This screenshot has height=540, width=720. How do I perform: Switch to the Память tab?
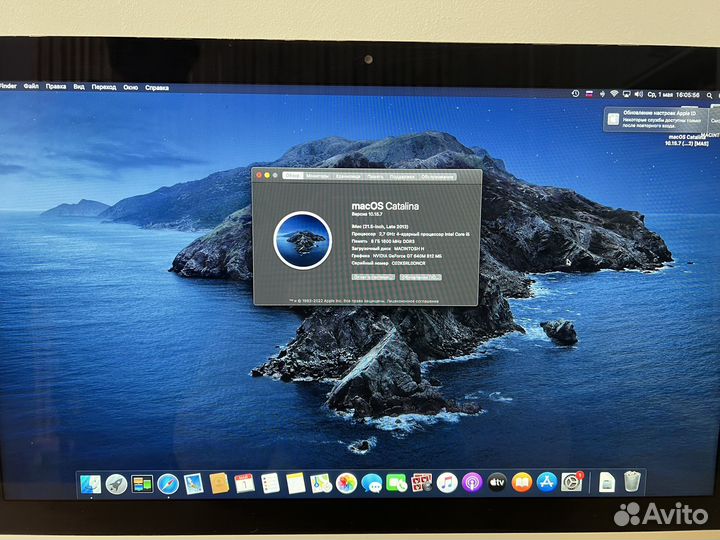[x=375, y=176]
